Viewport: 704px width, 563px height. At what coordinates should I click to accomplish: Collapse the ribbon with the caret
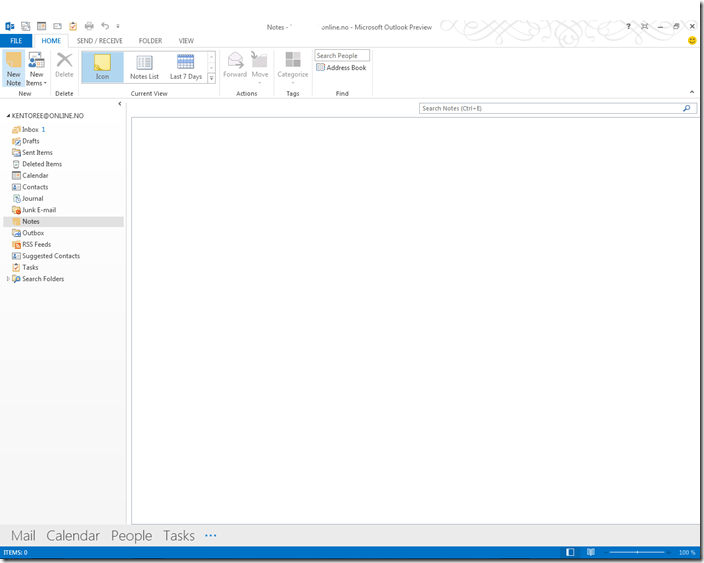click(692, 92)
